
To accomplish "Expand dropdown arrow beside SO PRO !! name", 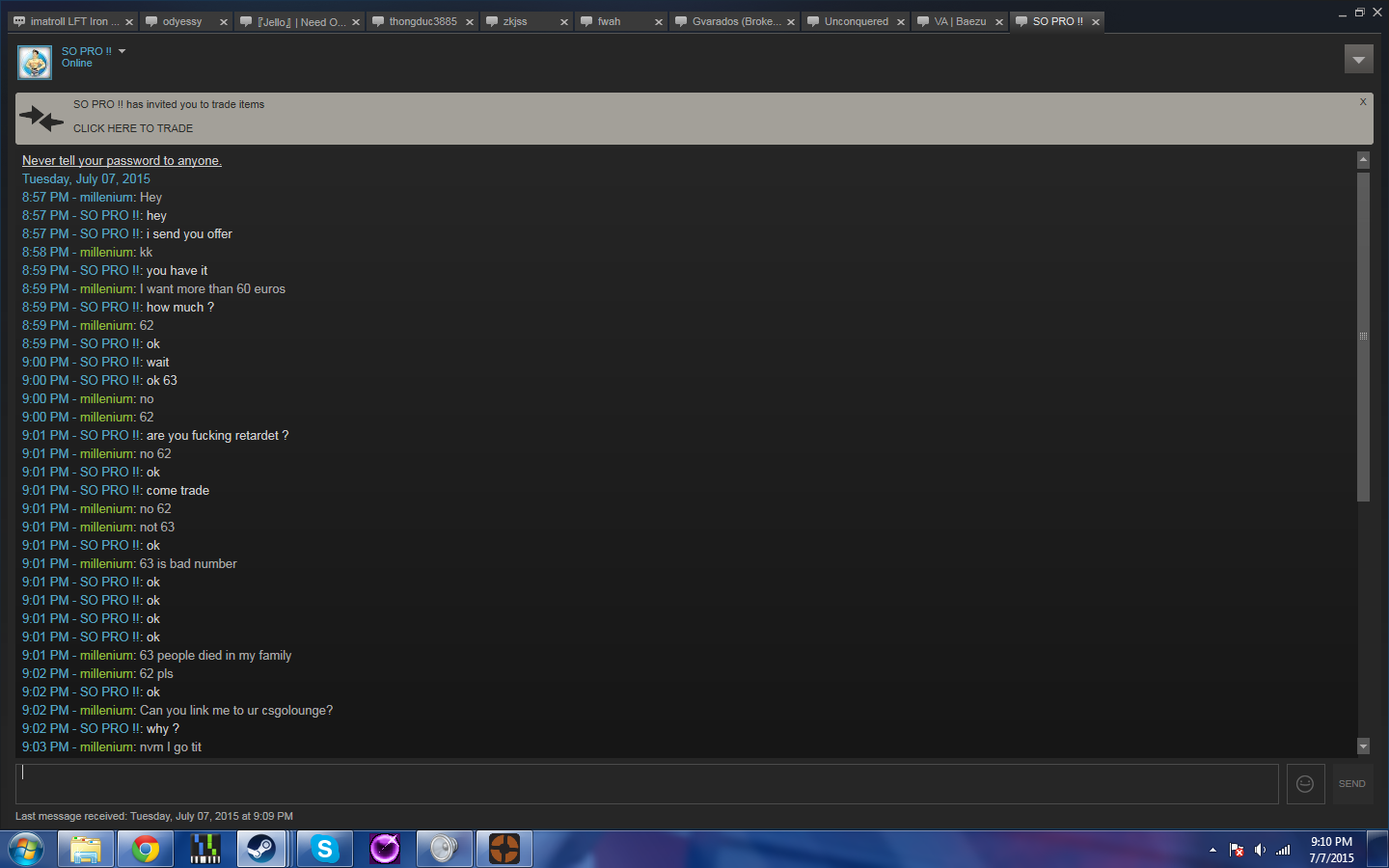I will pos(123,51).
